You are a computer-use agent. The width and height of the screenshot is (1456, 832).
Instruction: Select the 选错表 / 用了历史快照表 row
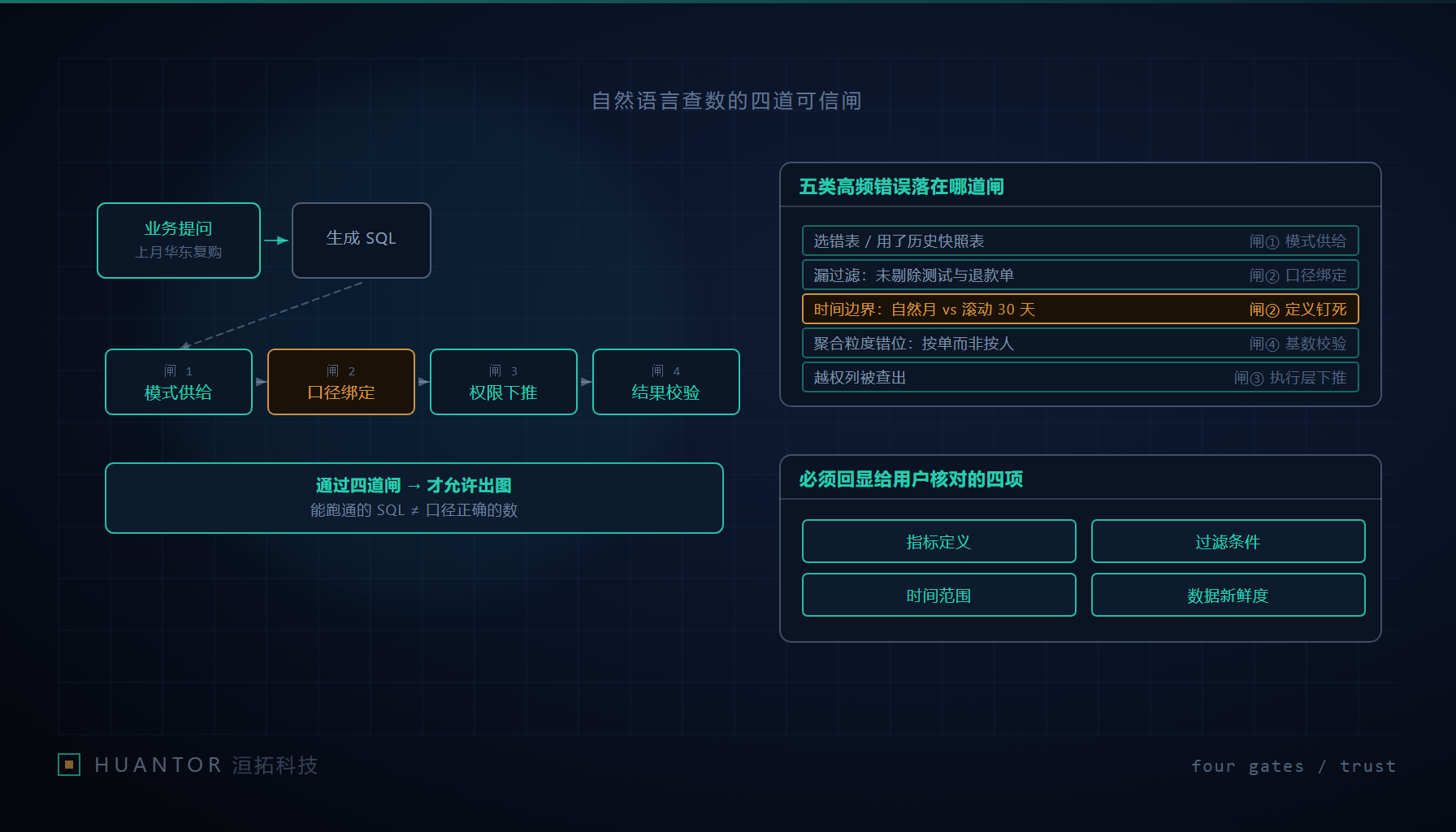[x=1081, y=240]
